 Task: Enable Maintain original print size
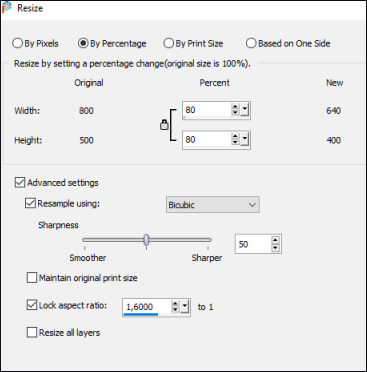coord(32,278)
